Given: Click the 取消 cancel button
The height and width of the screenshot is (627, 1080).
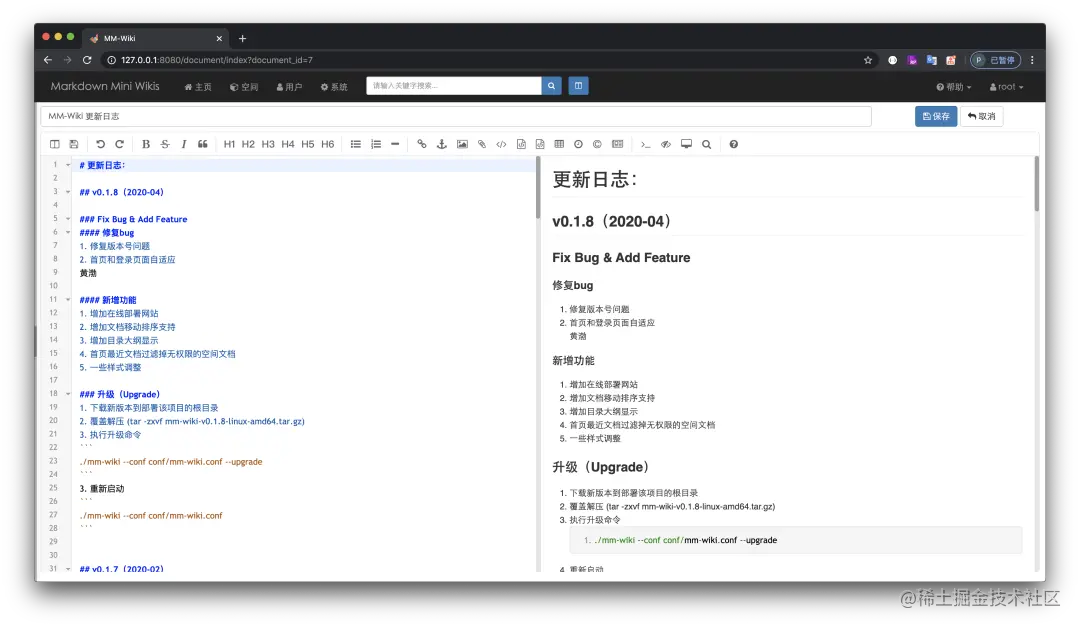Looking at the screenshot, I should (x=982, y=116).
